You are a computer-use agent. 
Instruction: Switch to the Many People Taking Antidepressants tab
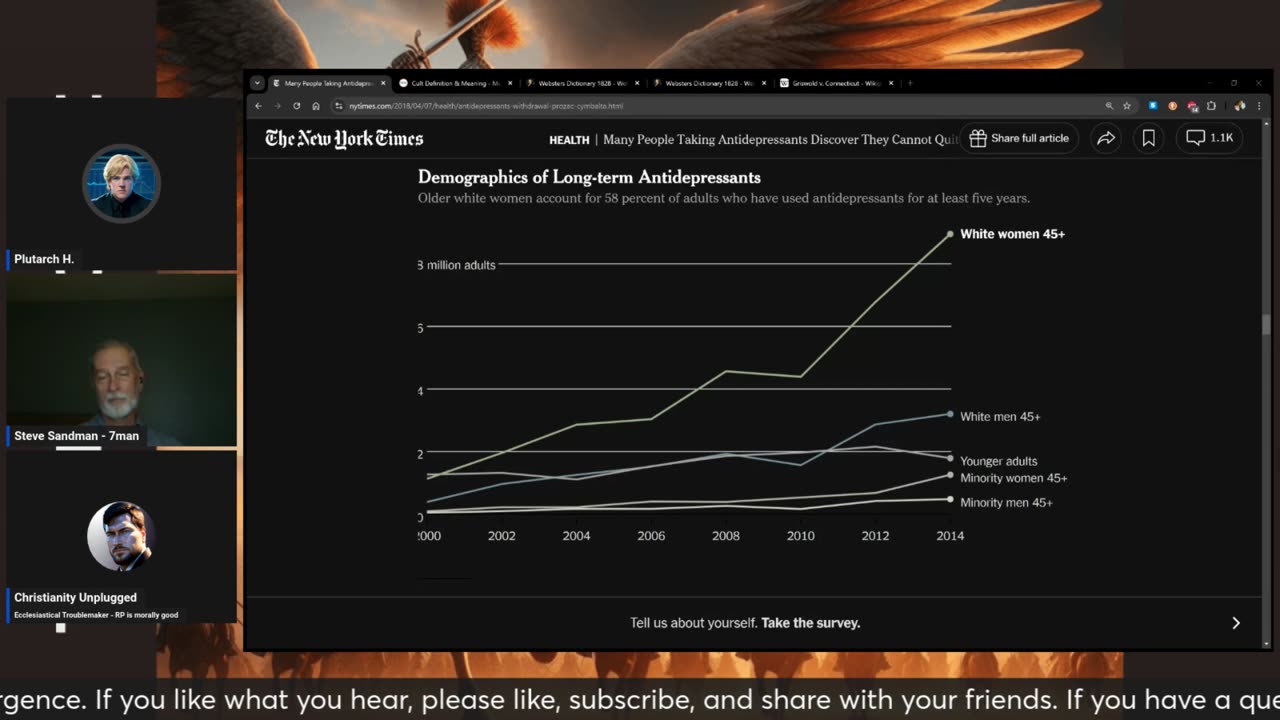pyautogui.click(x=329, y=83)
